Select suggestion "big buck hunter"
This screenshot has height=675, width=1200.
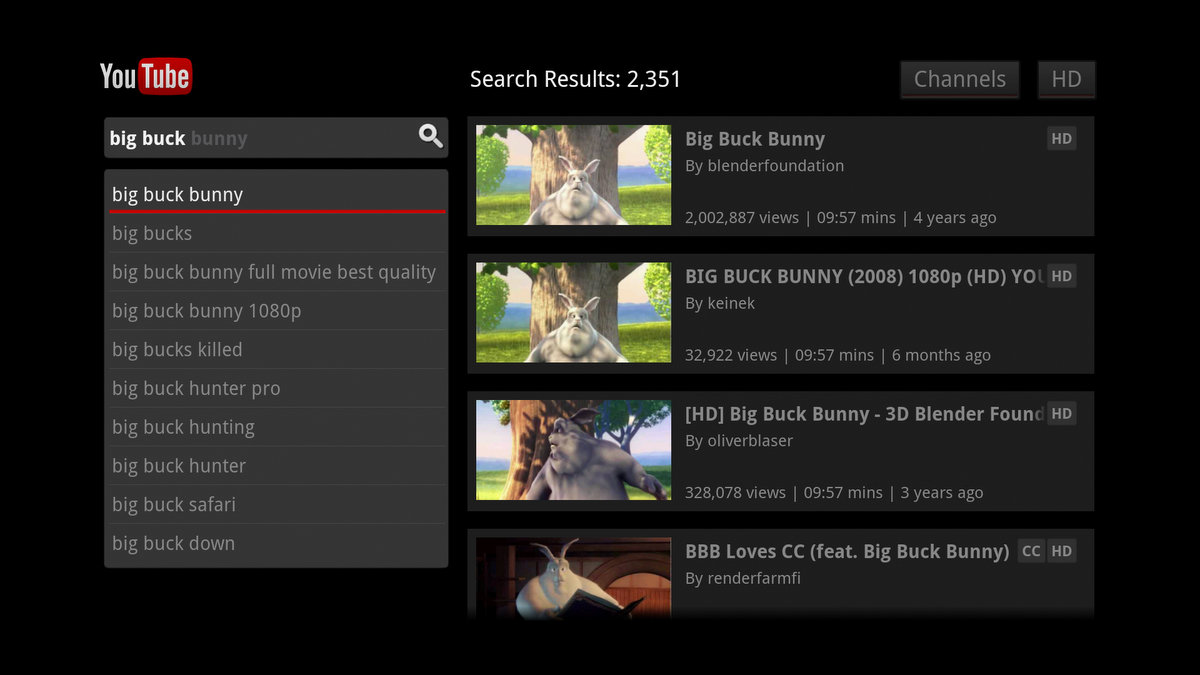click(x=276, y=466)
